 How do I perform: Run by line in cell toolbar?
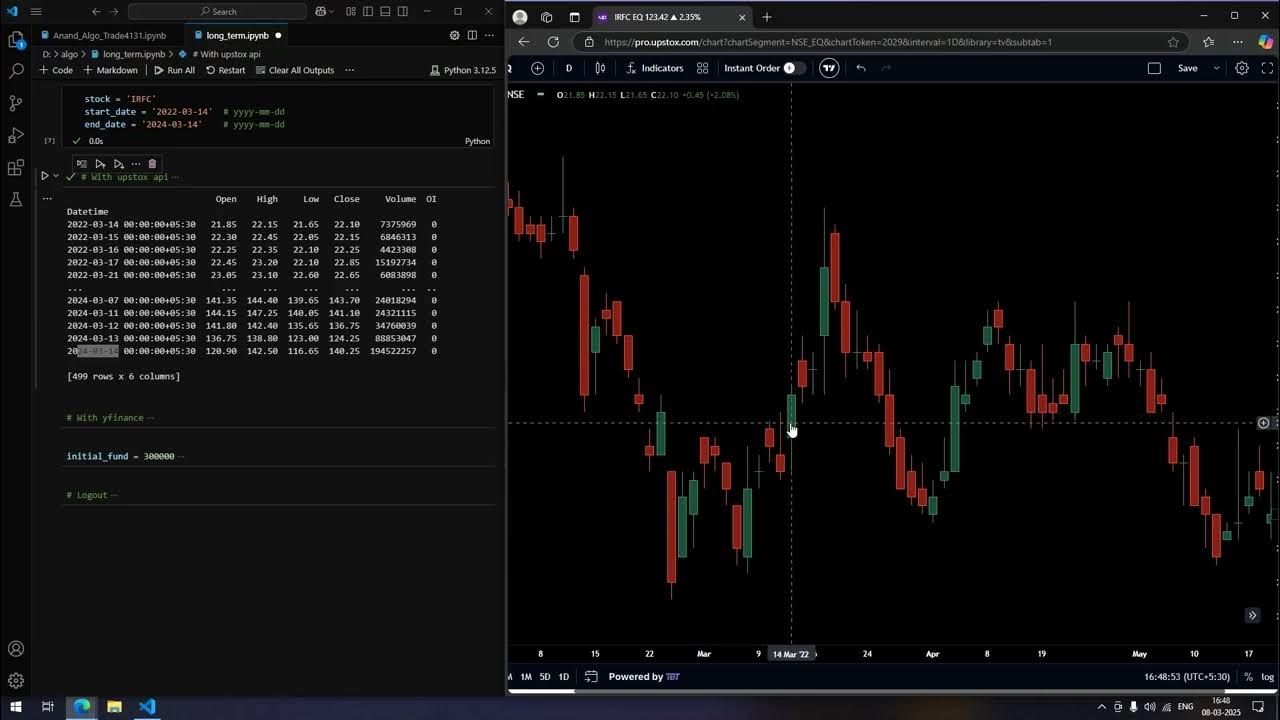tap(82, 163)
